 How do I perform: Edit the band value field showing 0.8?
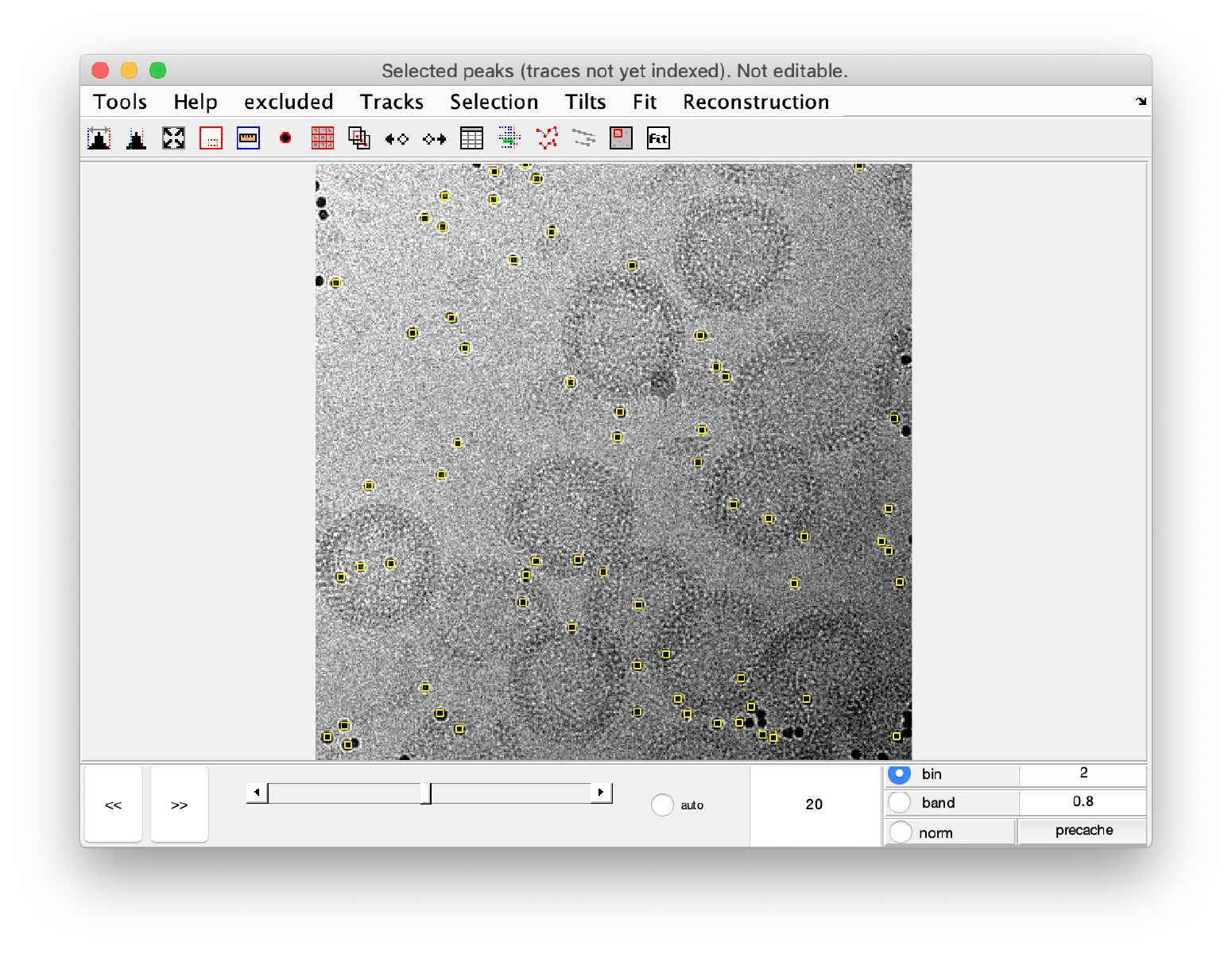click(1083, 802)
